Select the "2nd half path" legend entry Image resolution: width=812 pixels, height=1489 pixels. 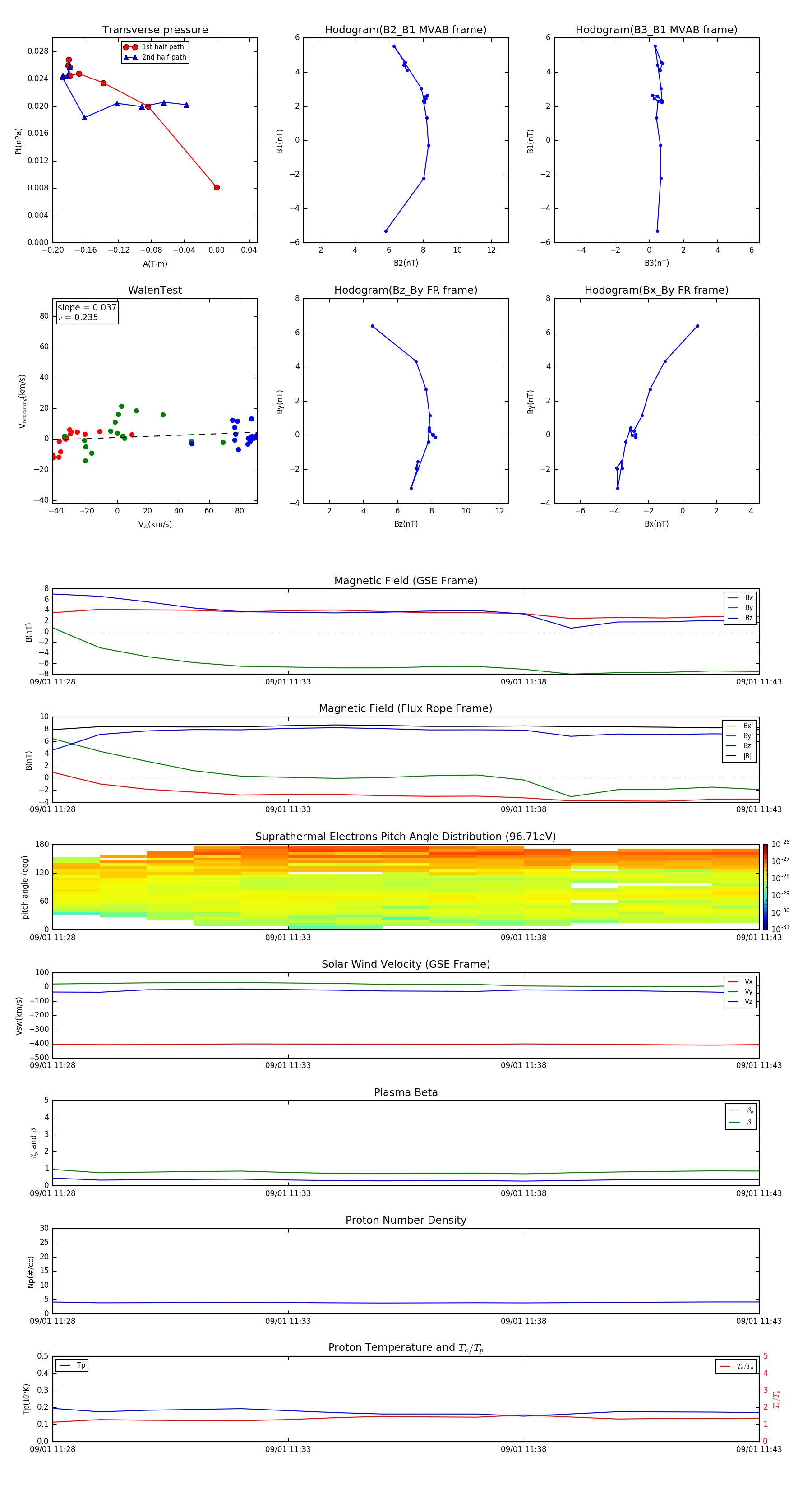155,57
